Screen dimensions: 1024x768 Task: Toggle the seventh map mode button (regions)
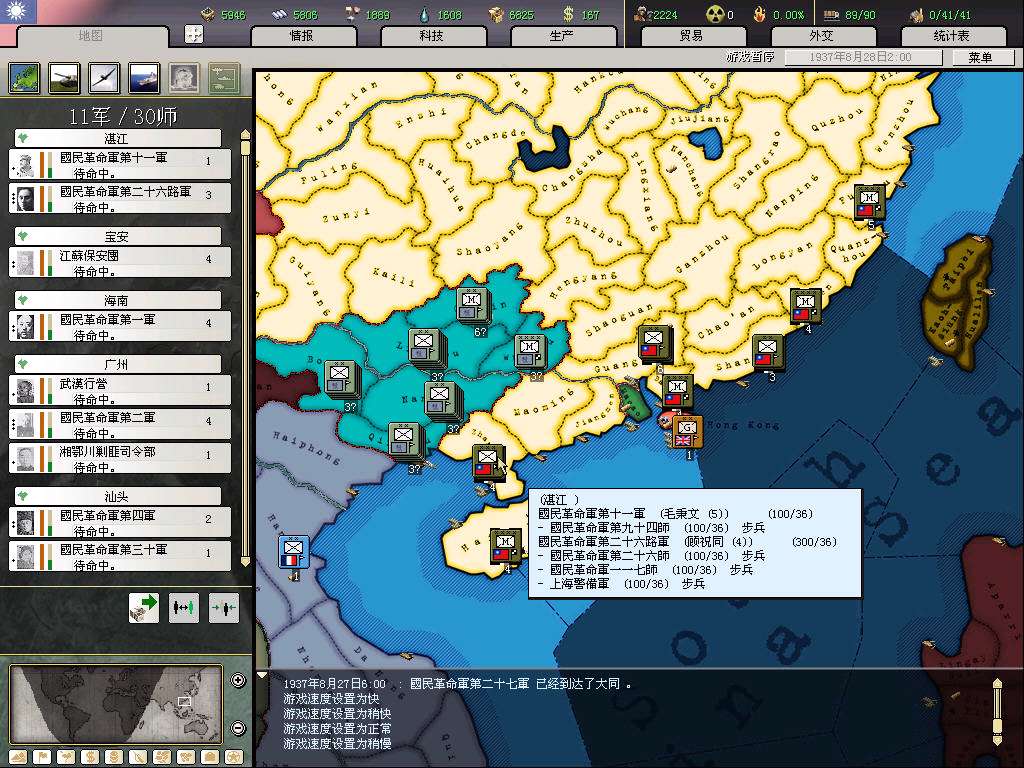(161, 758)
